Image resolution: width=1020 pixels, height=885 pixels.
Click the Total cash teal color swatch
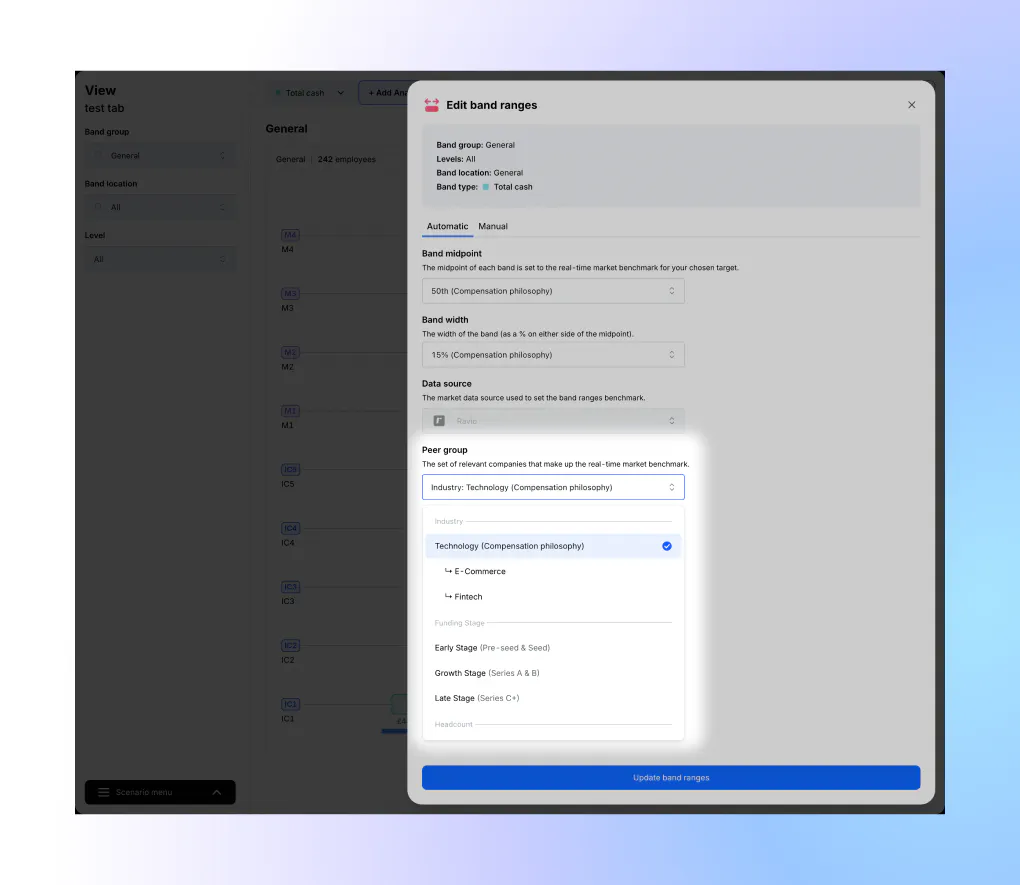(485, 187)
